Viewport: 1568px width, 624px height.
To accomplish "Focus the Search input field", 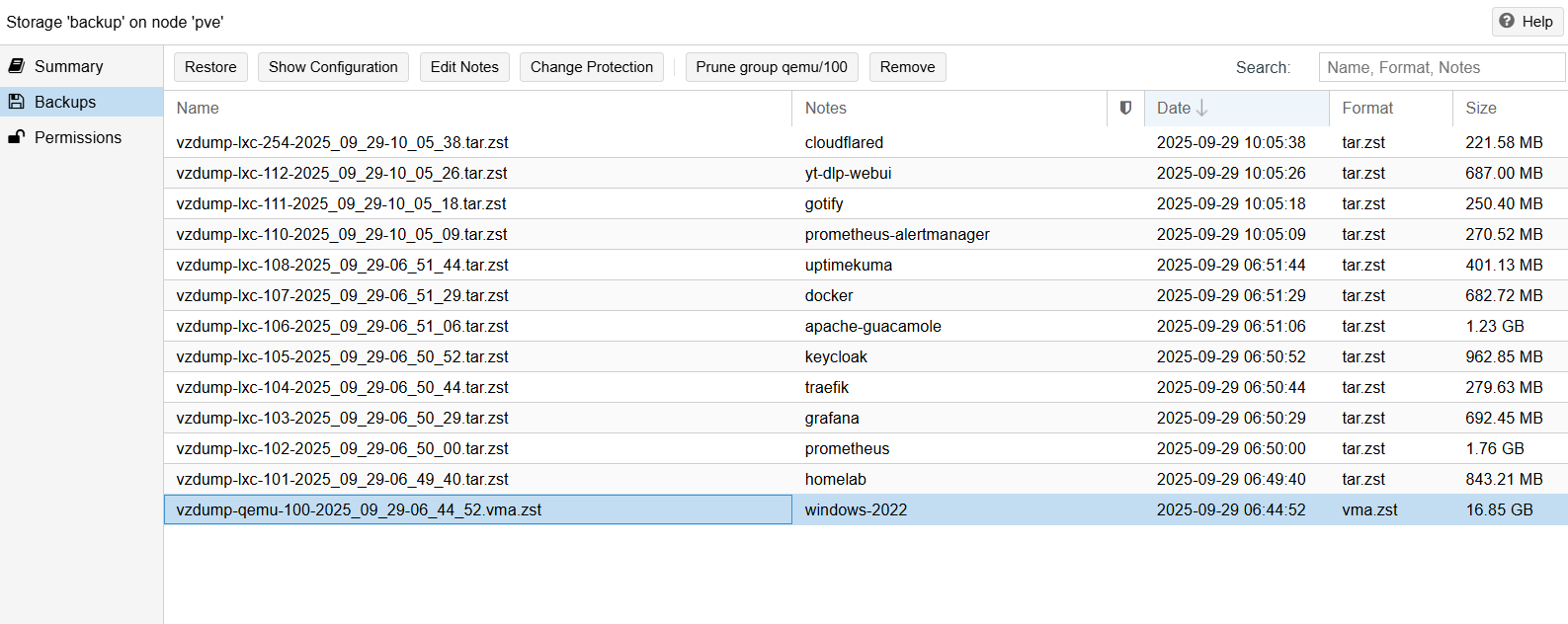I will coord(1441,67).
